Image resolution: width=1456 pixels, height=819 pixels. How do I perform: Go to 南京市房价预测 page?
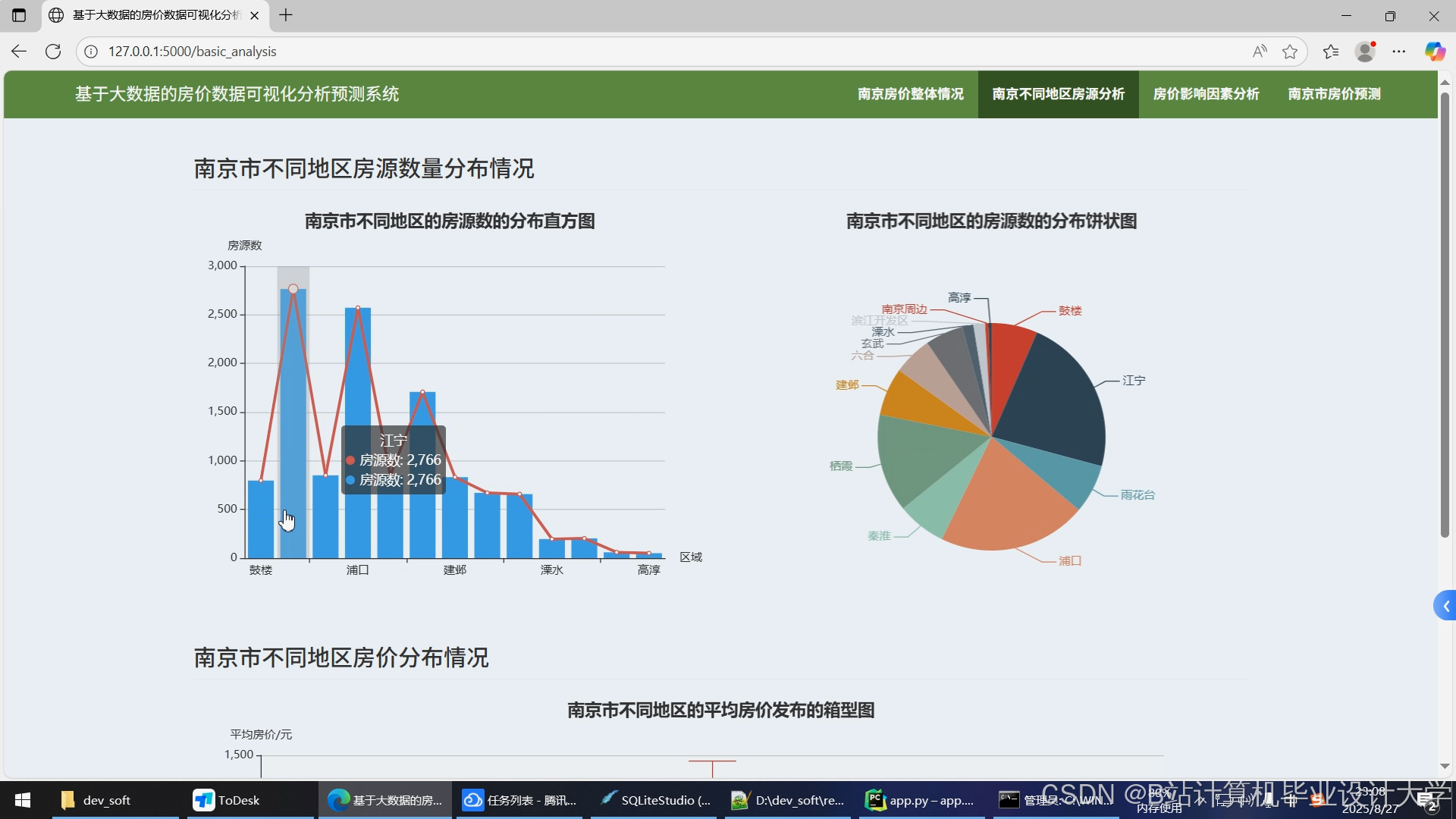point(1334,94)
